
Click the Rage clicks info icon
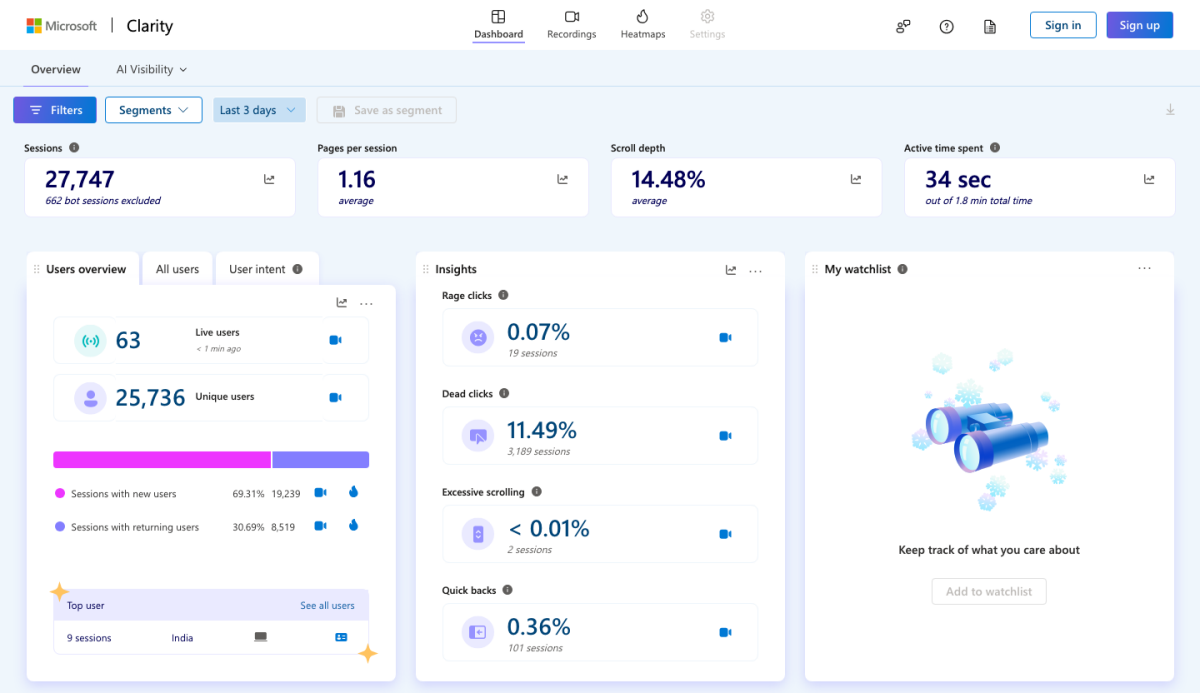tap(503, 295)
